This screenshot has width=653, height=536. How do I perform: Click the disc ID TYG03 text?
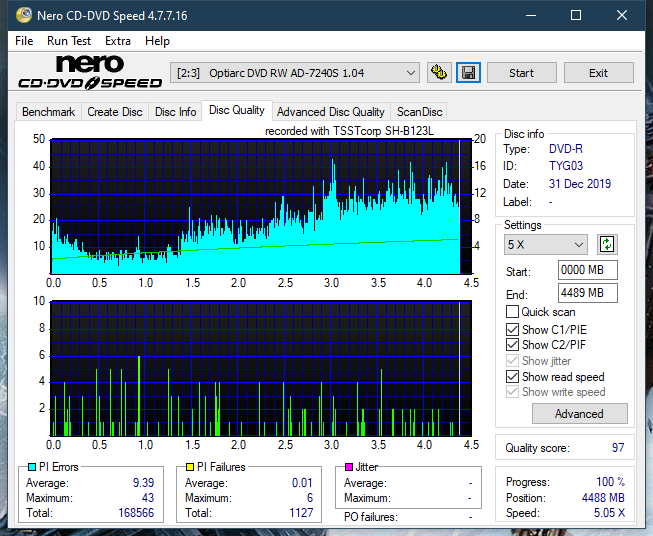pos(566,166)
